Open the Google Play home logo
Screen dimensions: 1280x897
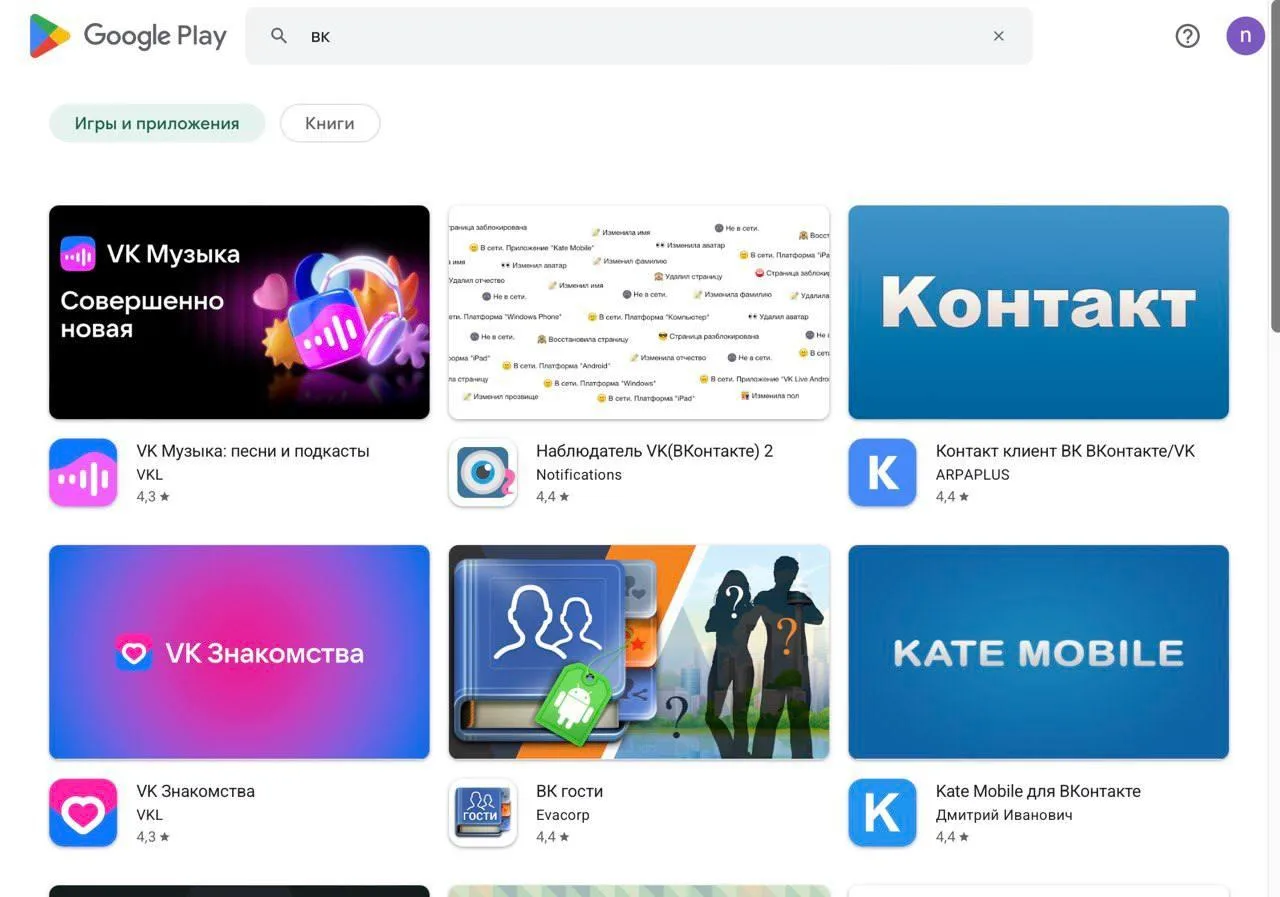click(128, 36)
